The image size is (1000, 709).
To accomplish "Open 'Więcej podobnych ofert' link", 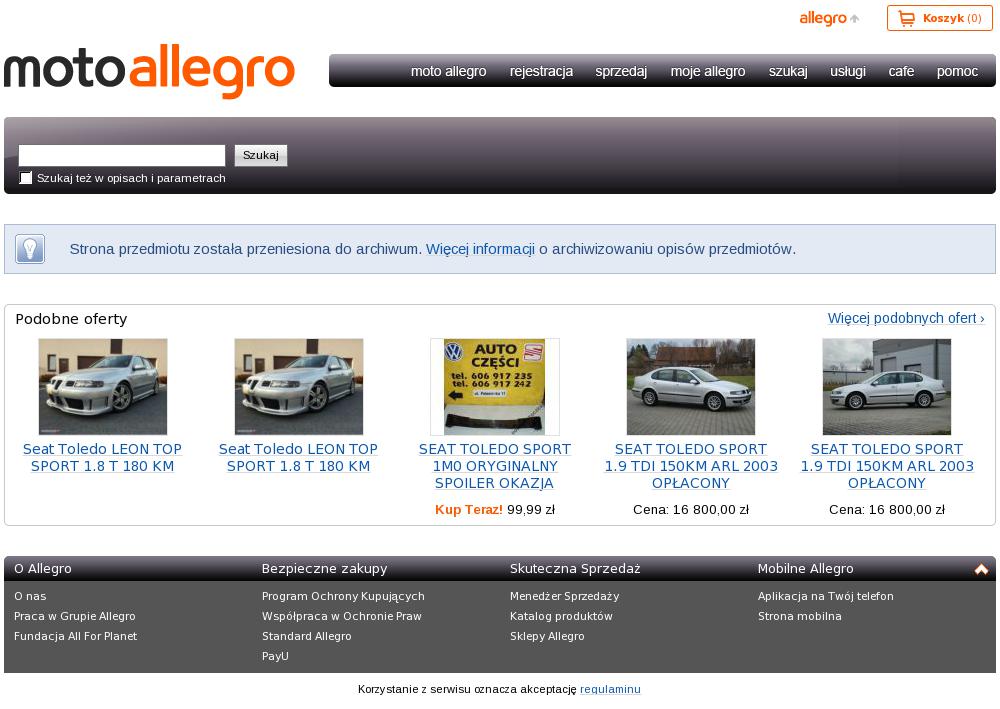I will pyautogui.click(x=906, y=318).
